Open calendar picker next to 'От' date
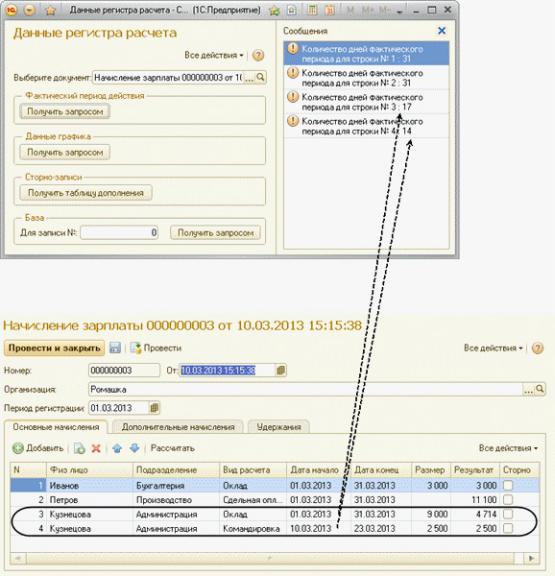Viewport: 555px width, 576px height. click(281, 370)
